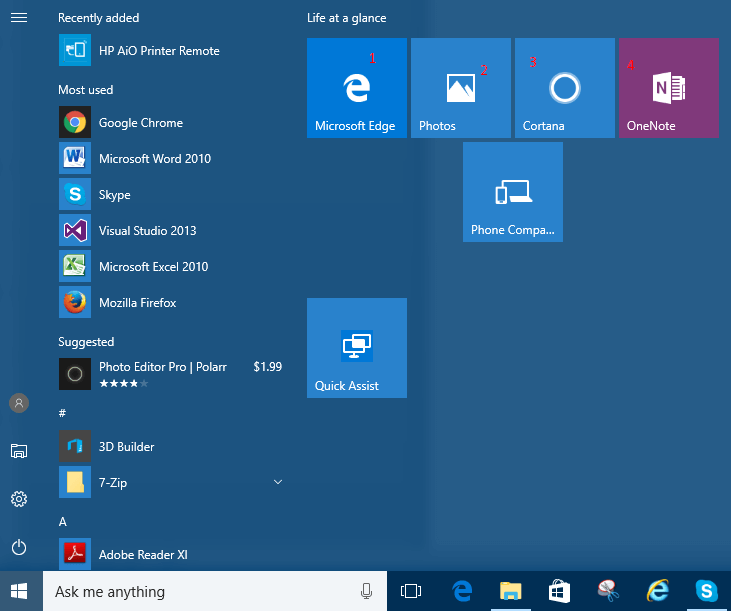Open the OneNote tile

point(668,88)
